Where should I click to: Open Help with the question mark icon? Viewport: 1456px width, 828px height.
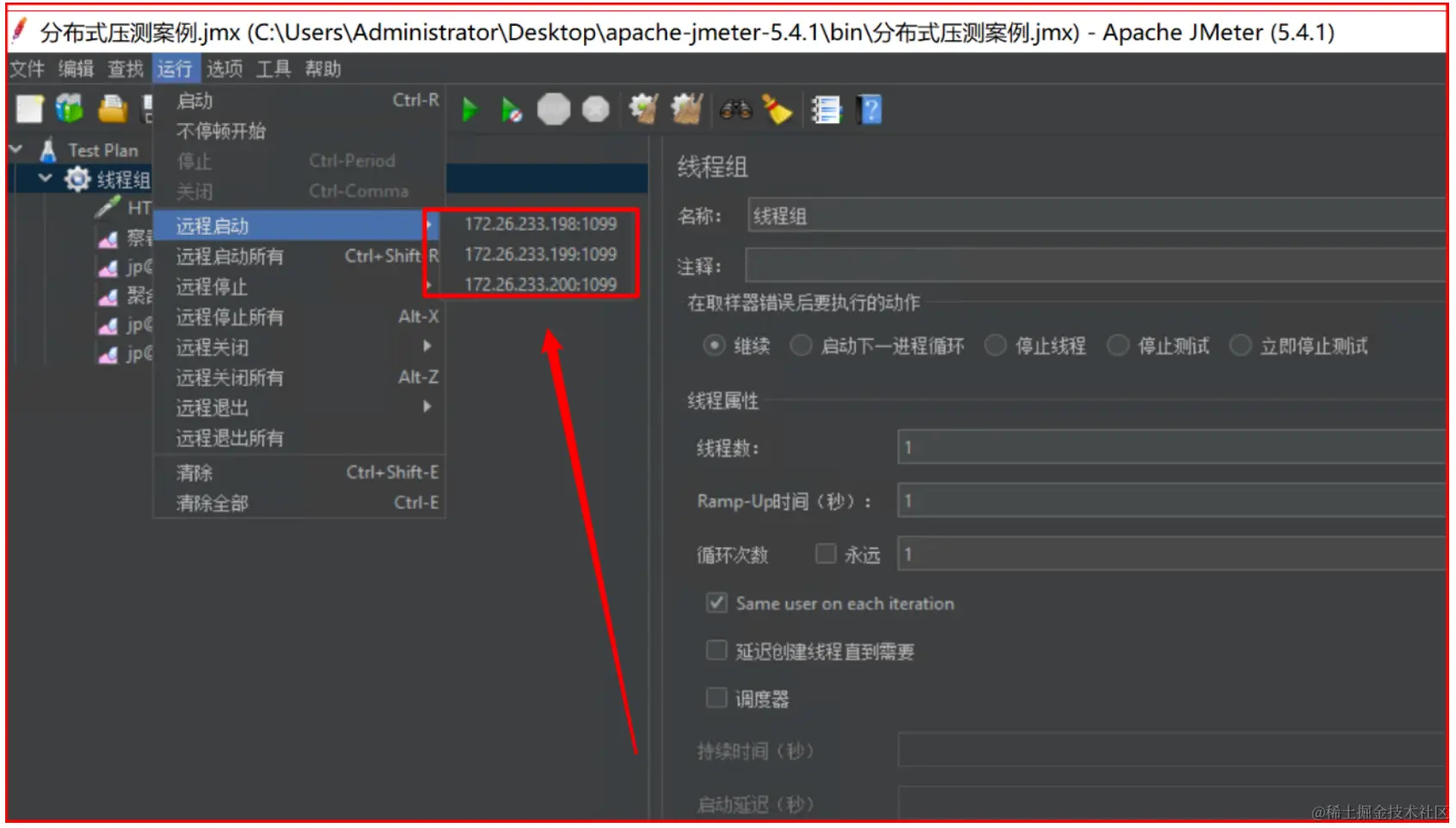coord(870,110)
